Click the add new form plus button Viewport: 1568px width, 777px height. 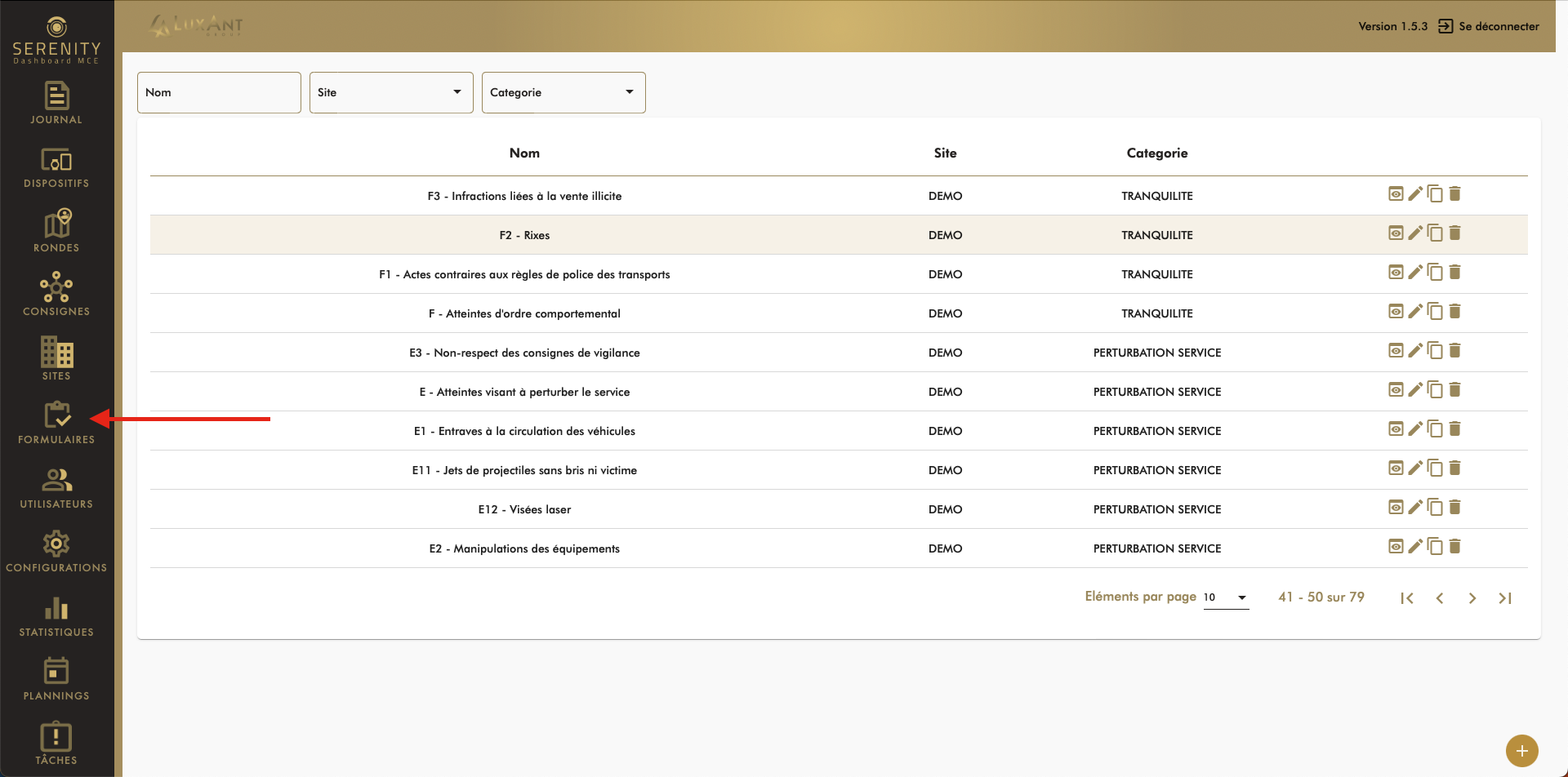click(x=1521, y=751)
